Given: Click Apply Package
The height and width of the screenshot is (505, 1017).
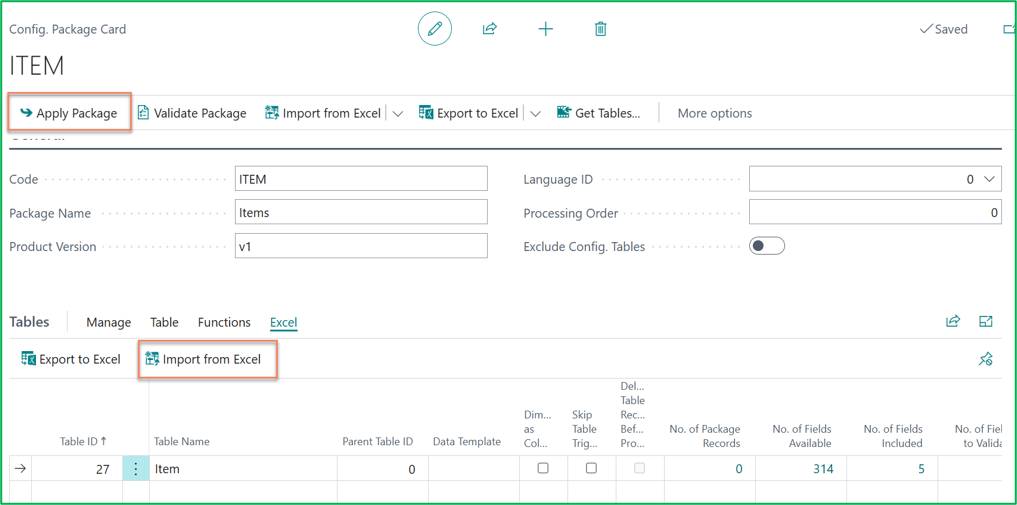Looking at the screenshot, I should coord(69,113).
